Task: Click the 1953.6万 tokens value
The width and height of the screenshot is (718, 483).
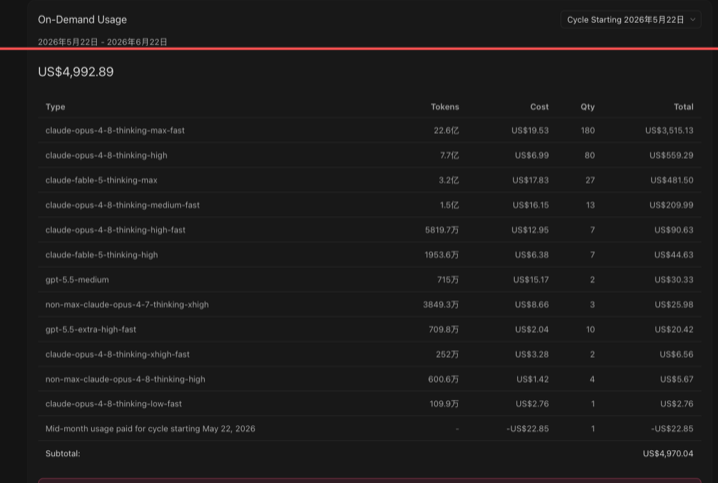Action: [x=441, y=255]
